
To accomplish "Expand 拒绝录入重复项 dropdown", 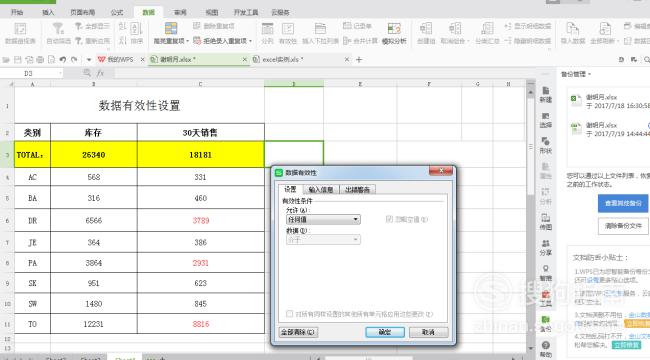I will [x=250, y=41].
